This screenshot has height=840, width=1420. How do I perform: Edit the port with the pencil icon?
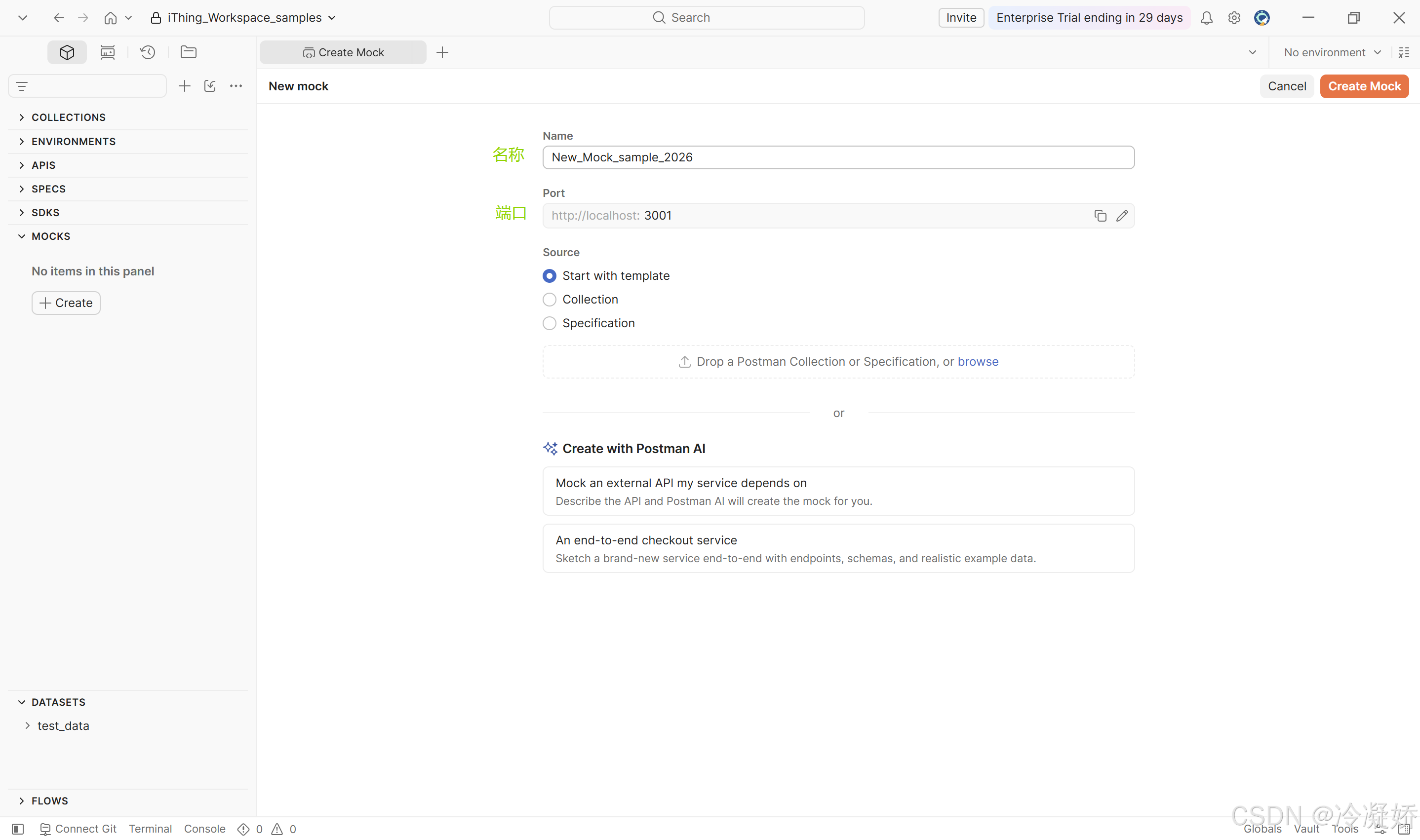pyautogui.click(x=1122, y=216)
